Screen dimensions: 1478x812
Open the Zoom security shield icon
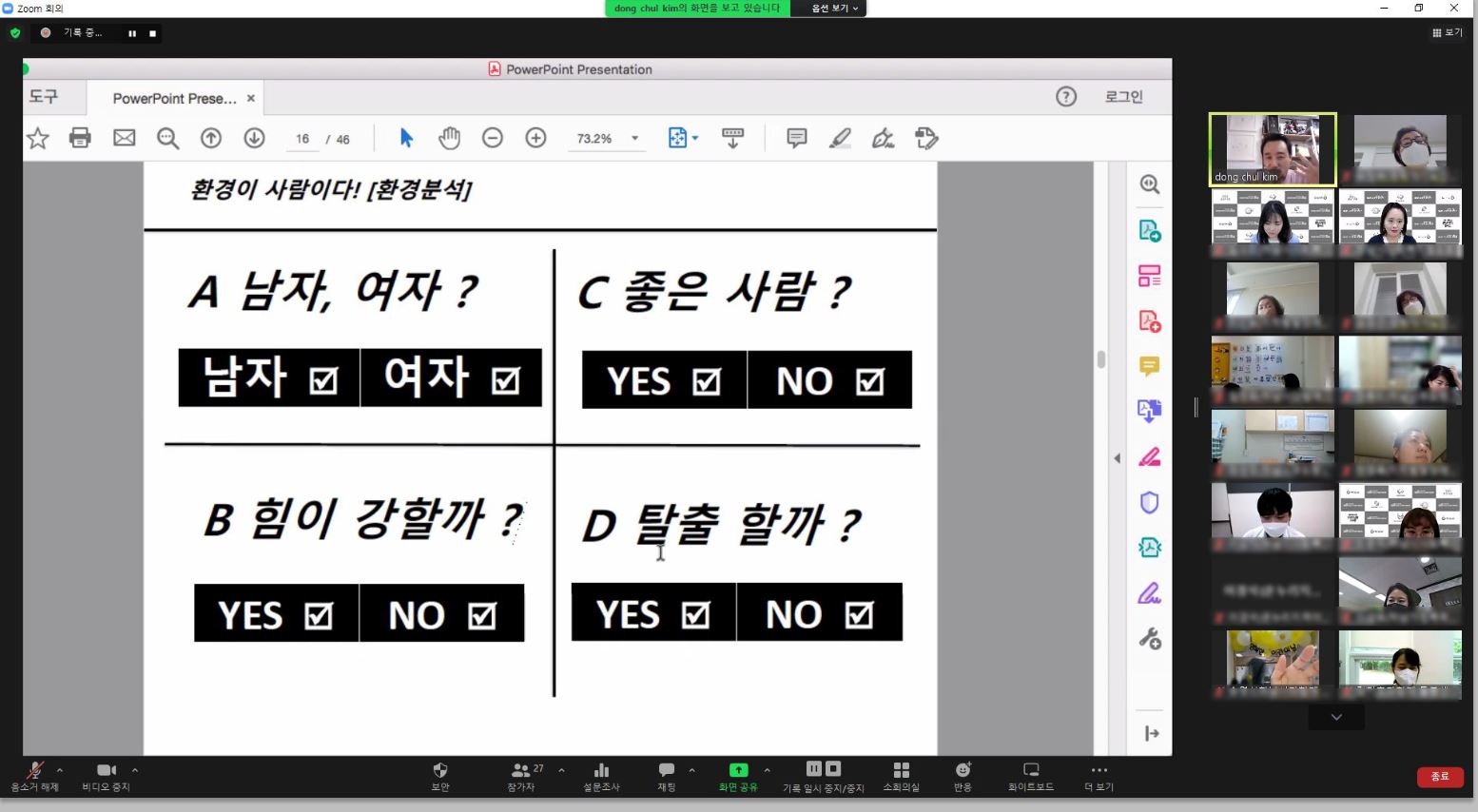pyautogui.click(x=439, y=775)
